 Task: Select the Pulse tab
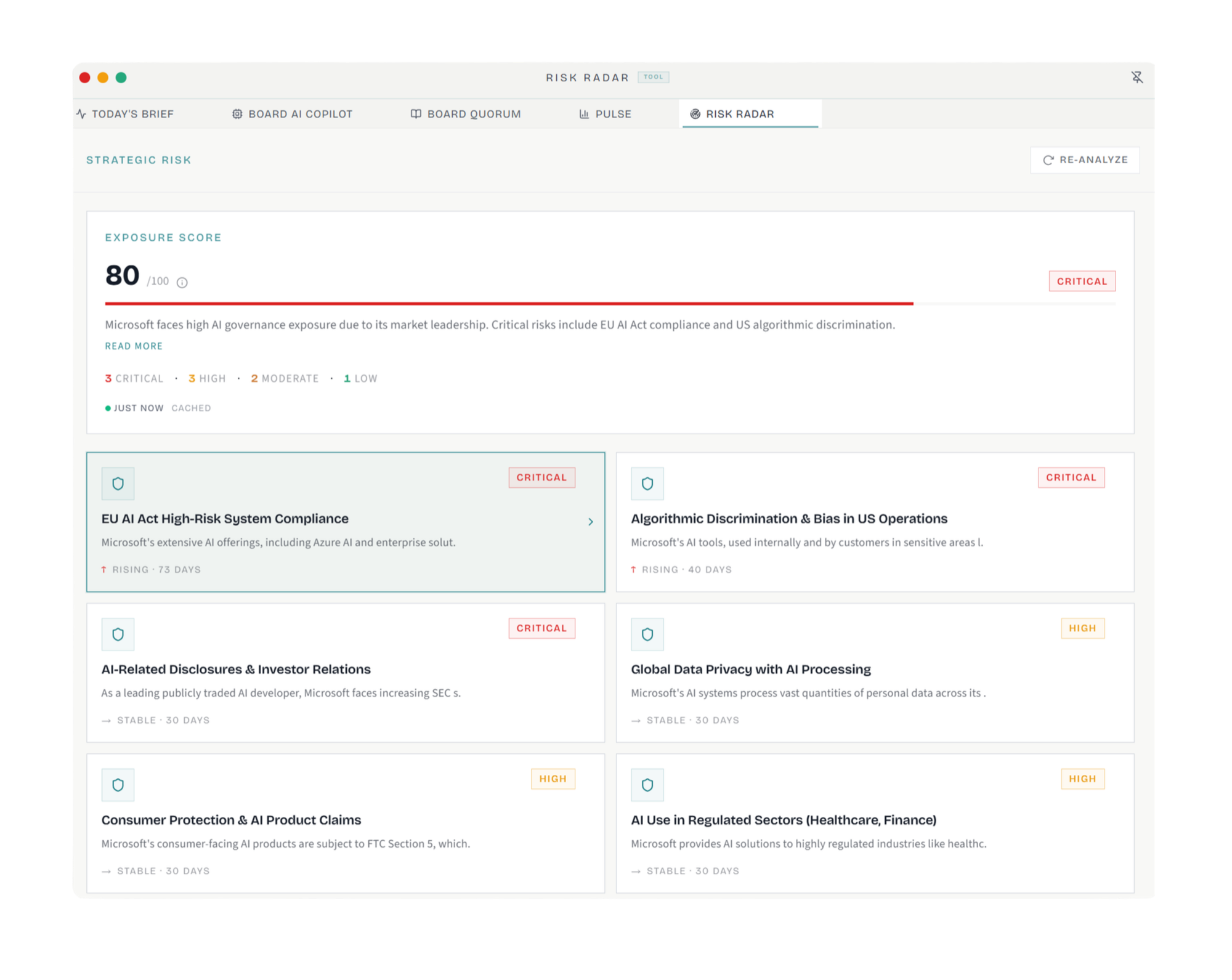click(605, 114)
